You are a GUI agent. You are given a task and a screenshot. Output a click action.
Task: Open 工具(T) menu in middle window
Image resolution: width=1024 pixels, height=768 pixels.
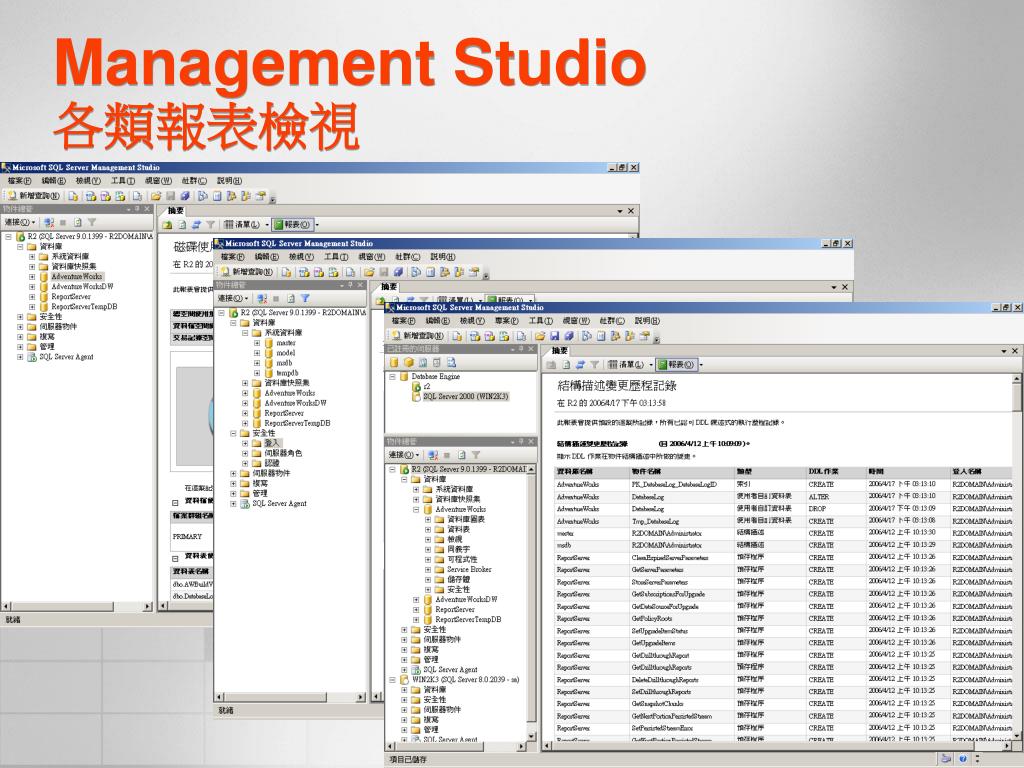[335, 257]
